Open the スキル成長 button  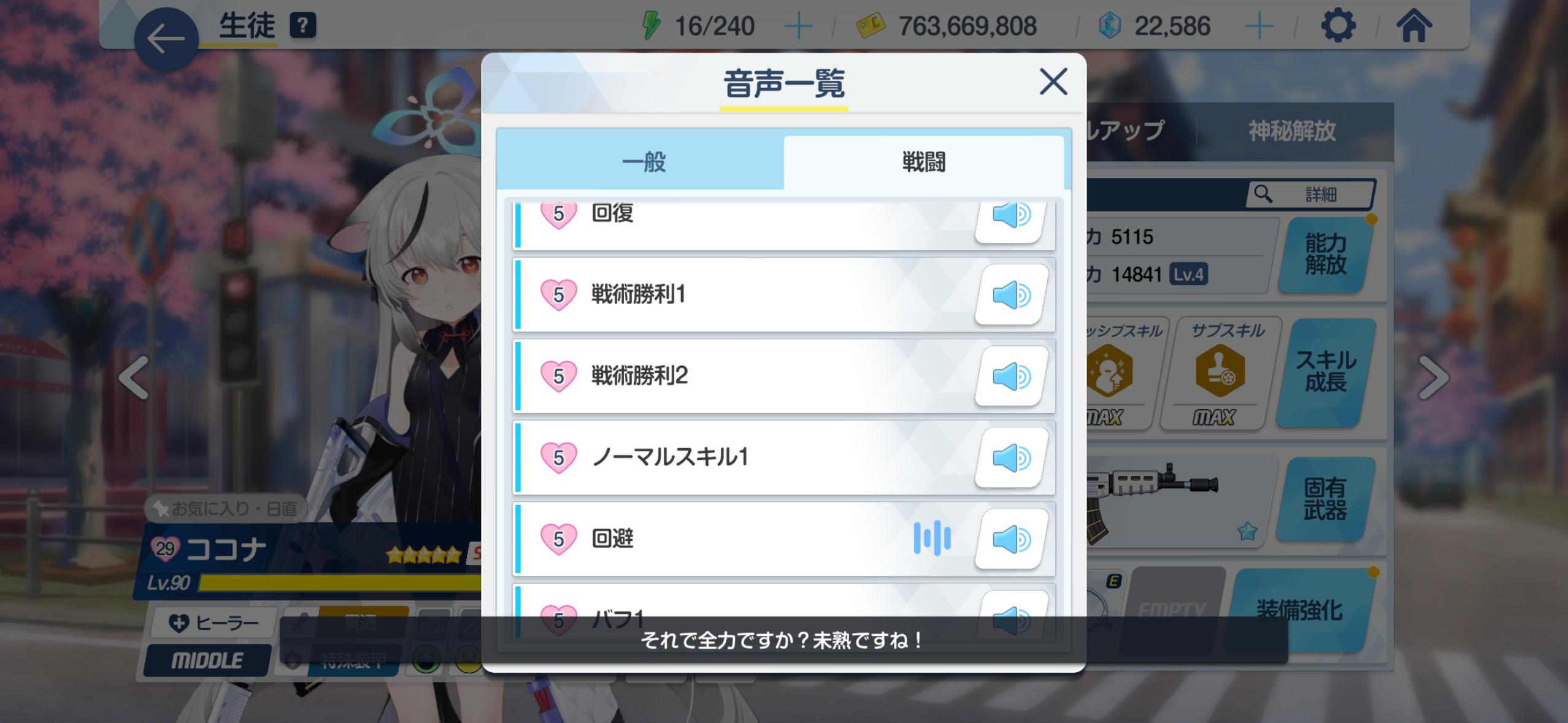pos(1325,372)
